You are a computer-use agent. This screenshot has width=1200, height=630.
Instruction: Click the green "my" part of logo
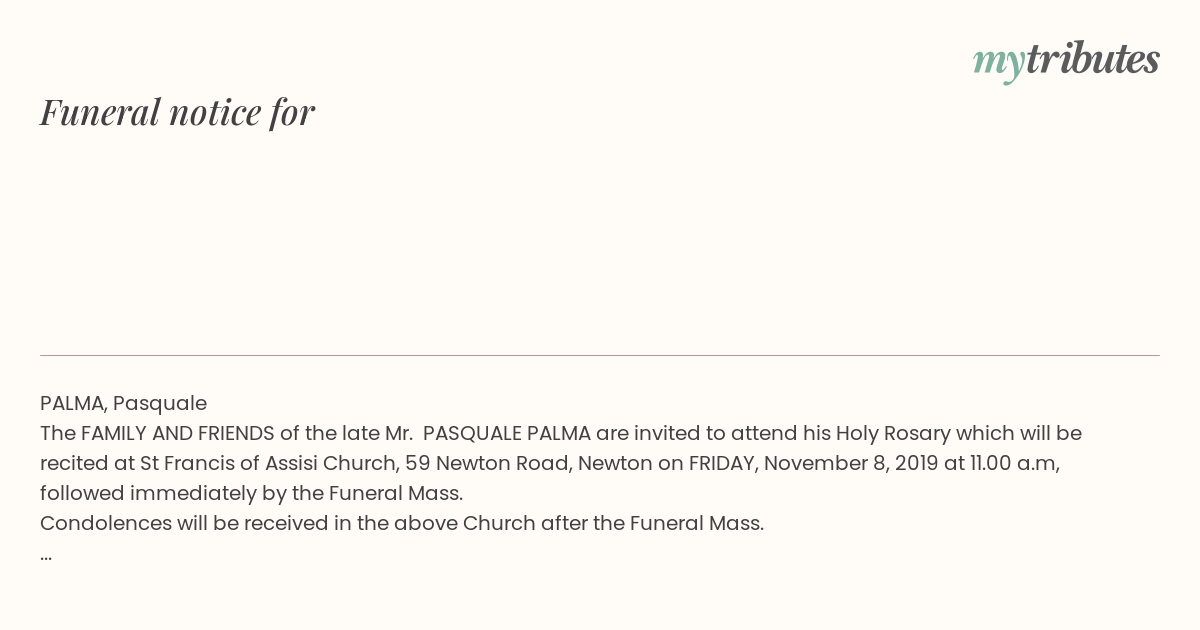(x=998, y=64)
